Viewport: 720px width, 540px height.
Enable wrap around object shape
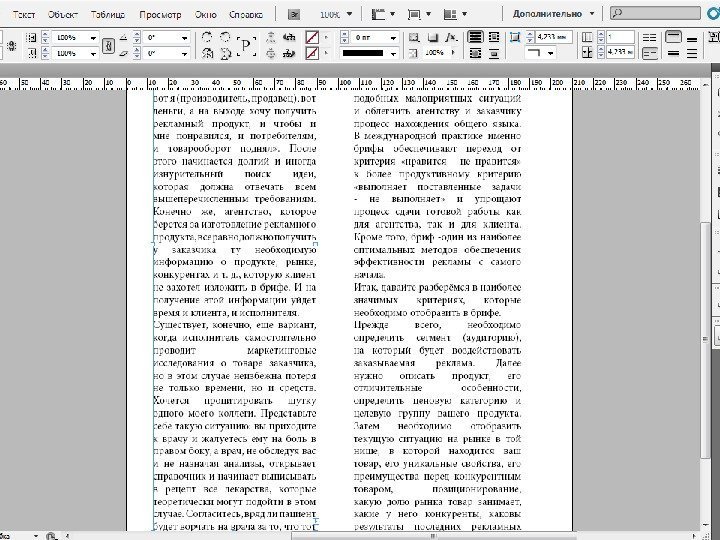click(x=475, y=54)
